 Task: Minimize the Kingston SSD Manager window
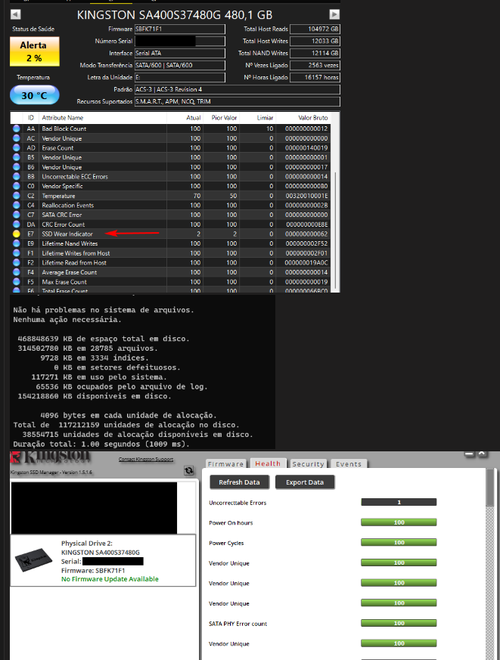(470, 454)
